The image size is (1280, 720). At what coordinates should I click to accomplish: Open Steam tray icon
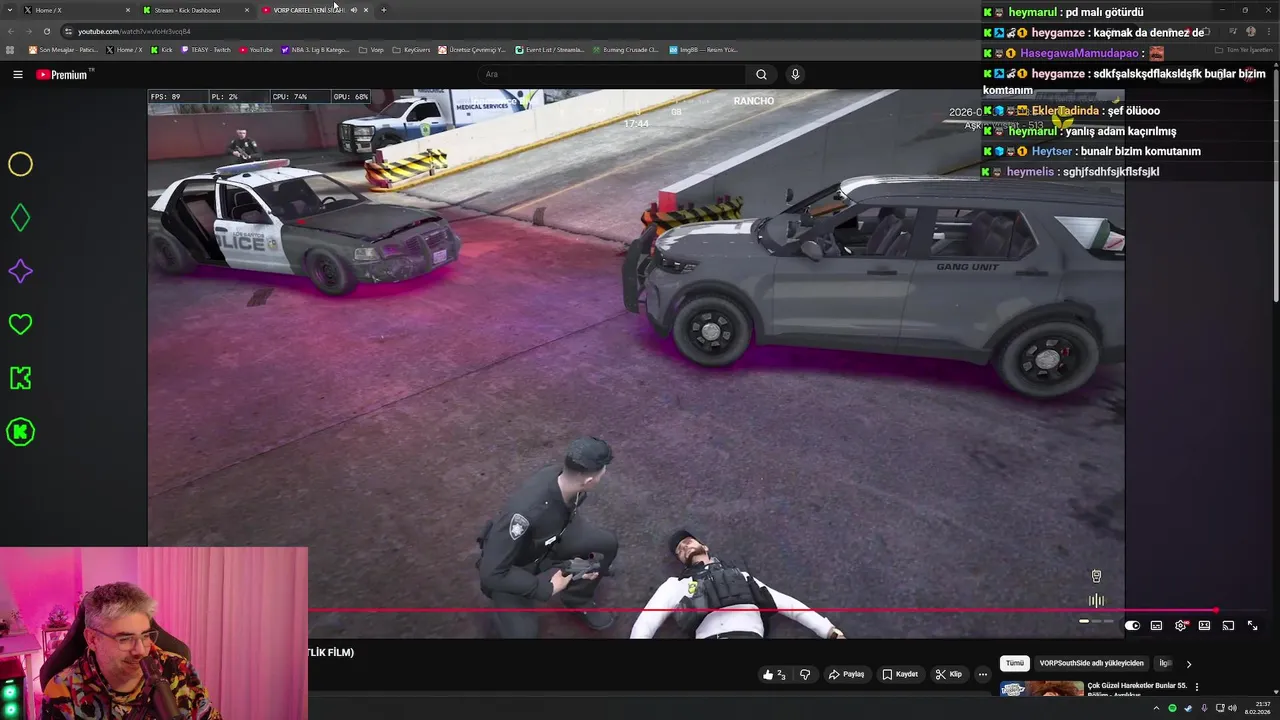(x=1188, y=708)
